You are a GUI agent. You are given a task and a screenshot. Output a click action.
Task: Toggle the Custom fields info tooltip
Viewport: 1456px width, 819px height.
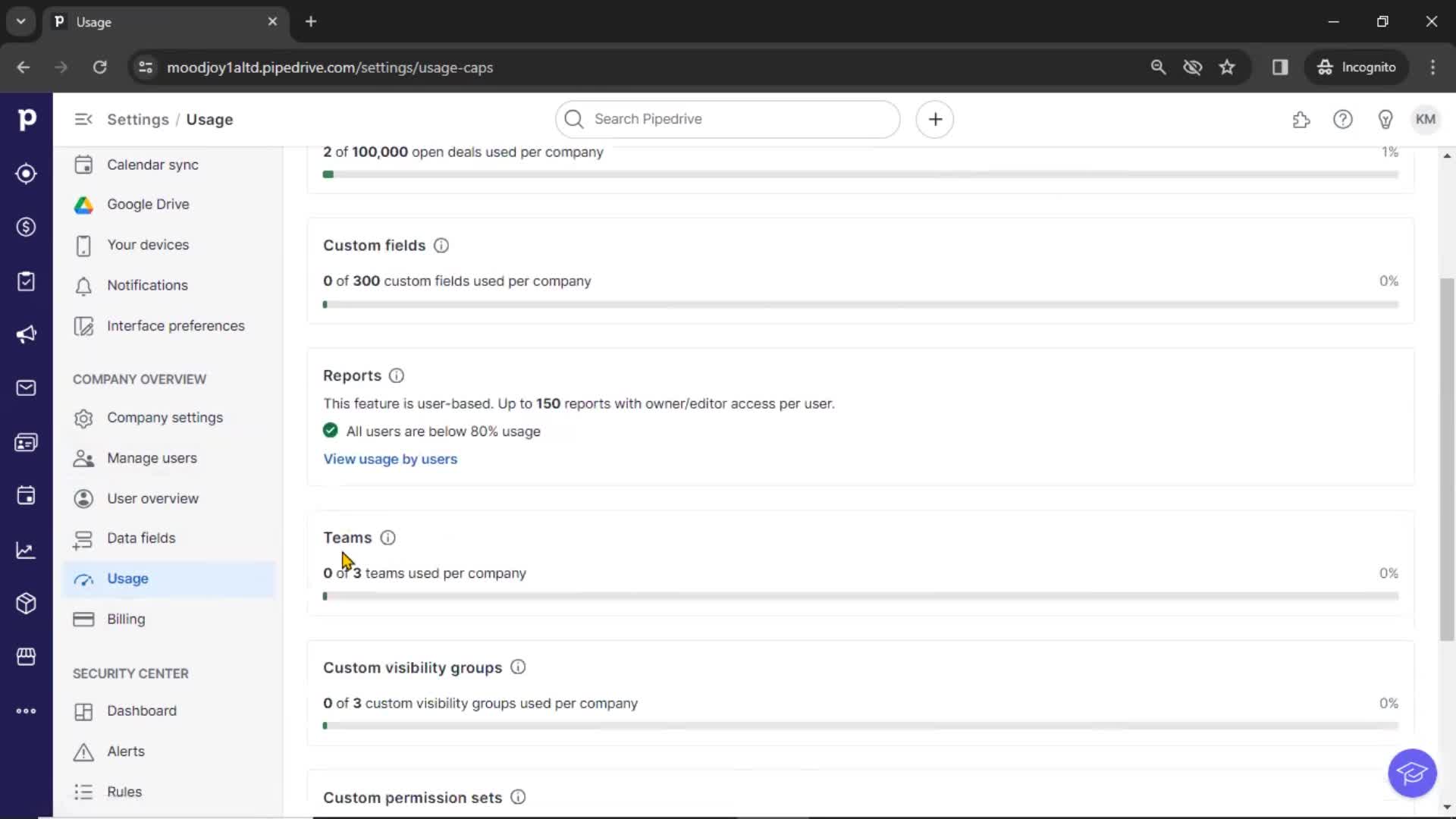click(441, 245)
